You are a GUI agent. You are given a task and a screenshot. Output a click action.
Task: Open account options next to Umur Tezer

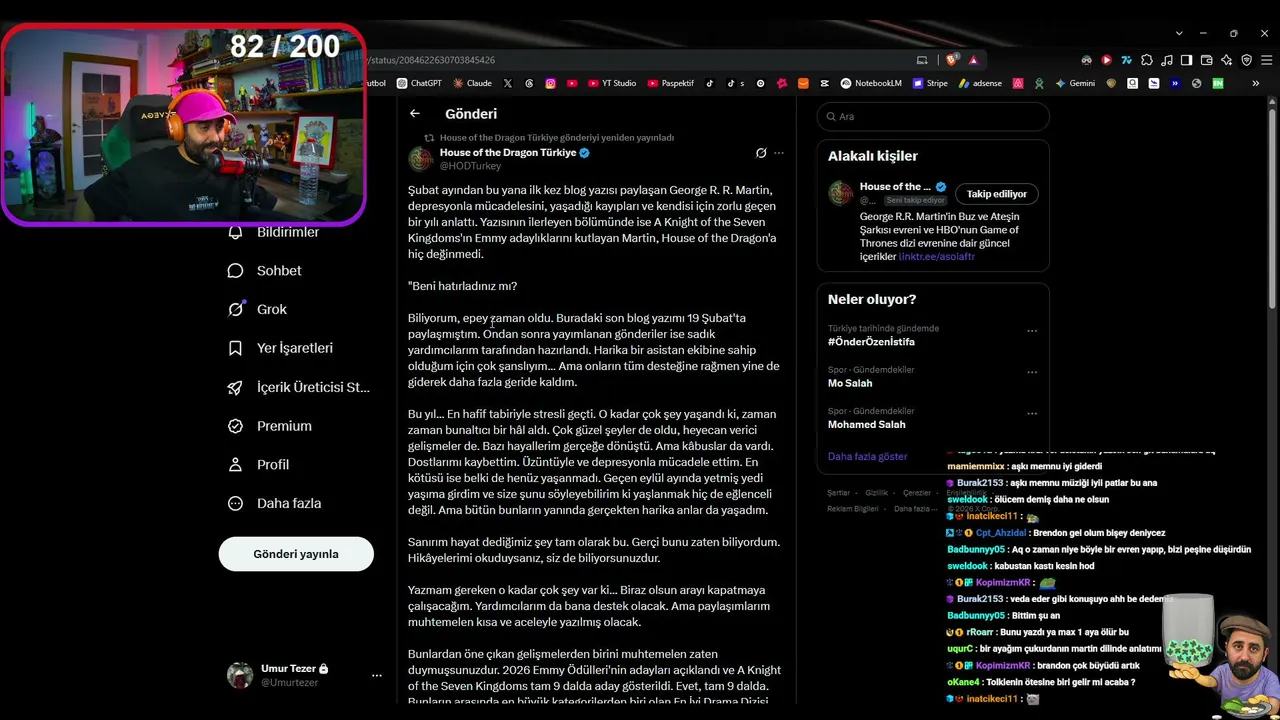[377, 676]
